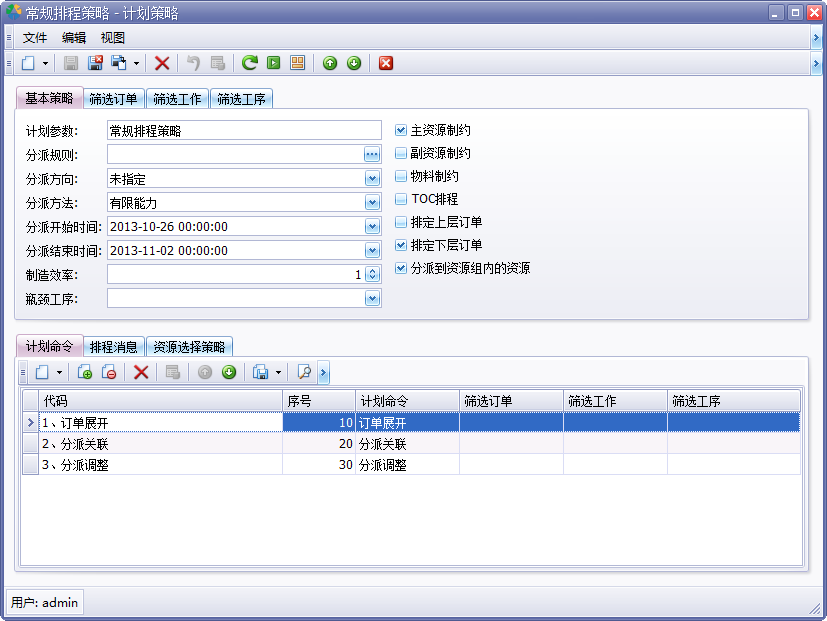Uncheck the 主资源制约 checkbox
Viewport: 827px width, 621px height.
coord(401,130)
